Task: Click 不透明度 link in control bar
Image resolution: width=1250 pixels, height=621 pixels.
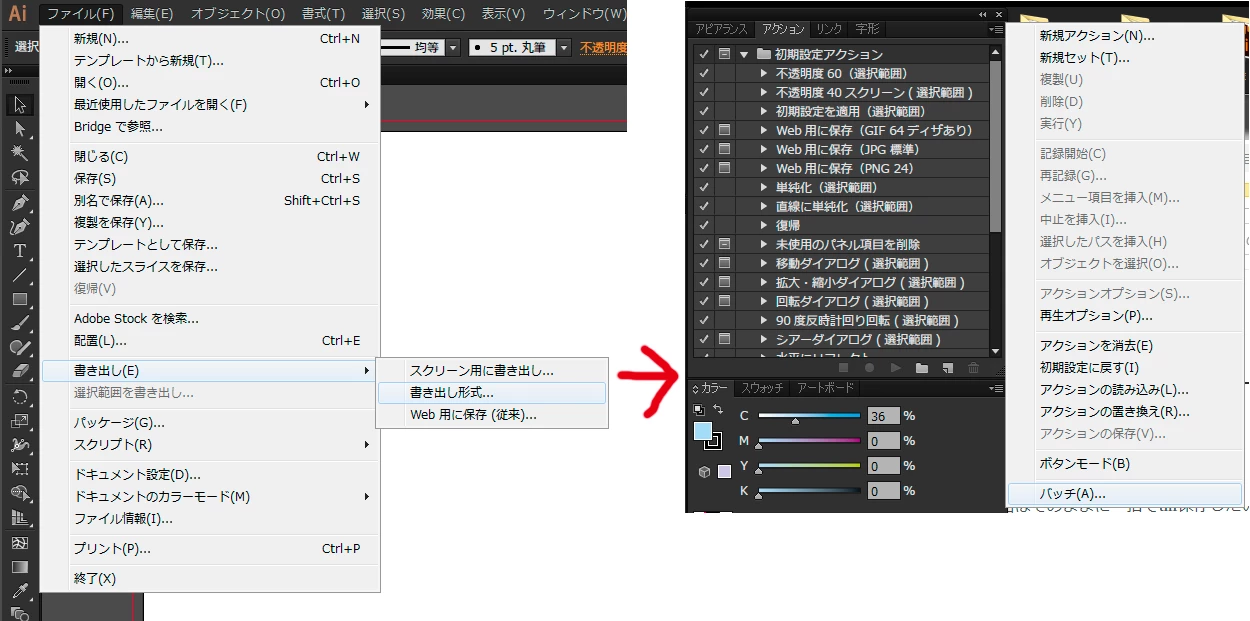Action: tap(603, 47)
